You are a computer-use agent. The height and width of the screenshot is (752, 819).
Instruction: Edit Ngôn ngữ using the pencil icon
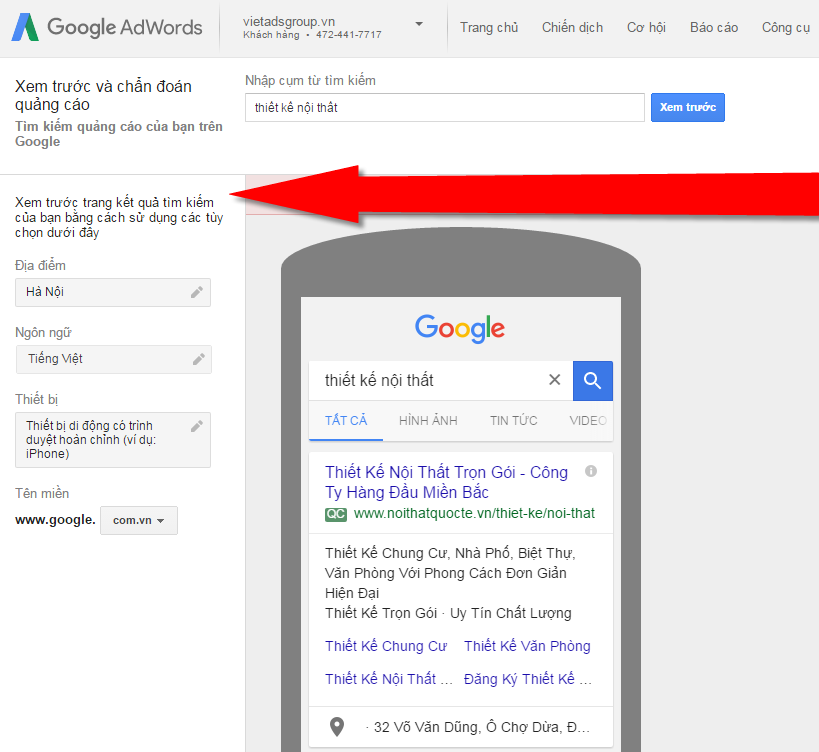coord(197,359)
